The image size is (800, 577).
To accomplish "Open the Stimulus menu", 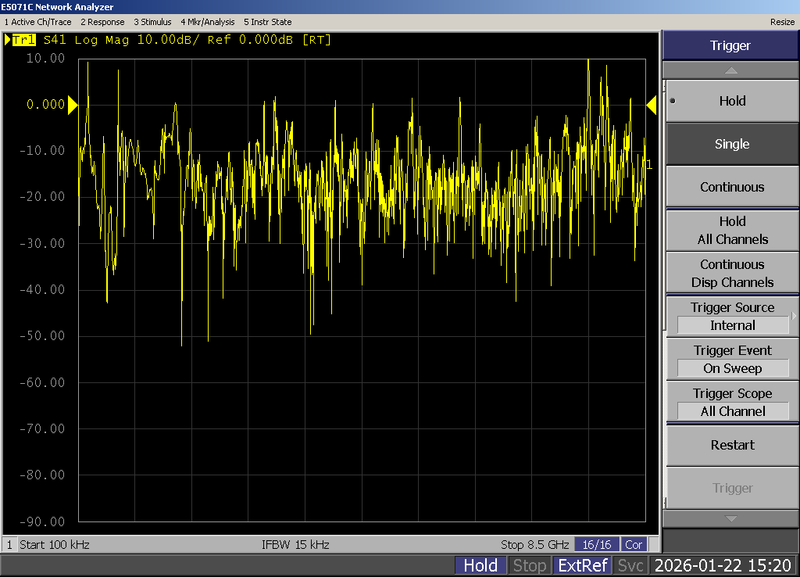I will click(x=152, y=21).
